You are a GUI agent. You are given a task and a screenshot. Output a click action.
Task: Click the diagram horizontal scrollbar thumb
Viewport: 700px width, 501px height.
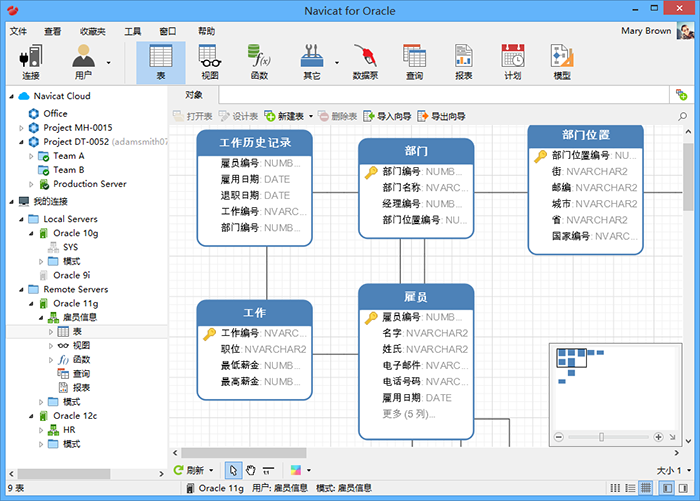tap(243, 453)
